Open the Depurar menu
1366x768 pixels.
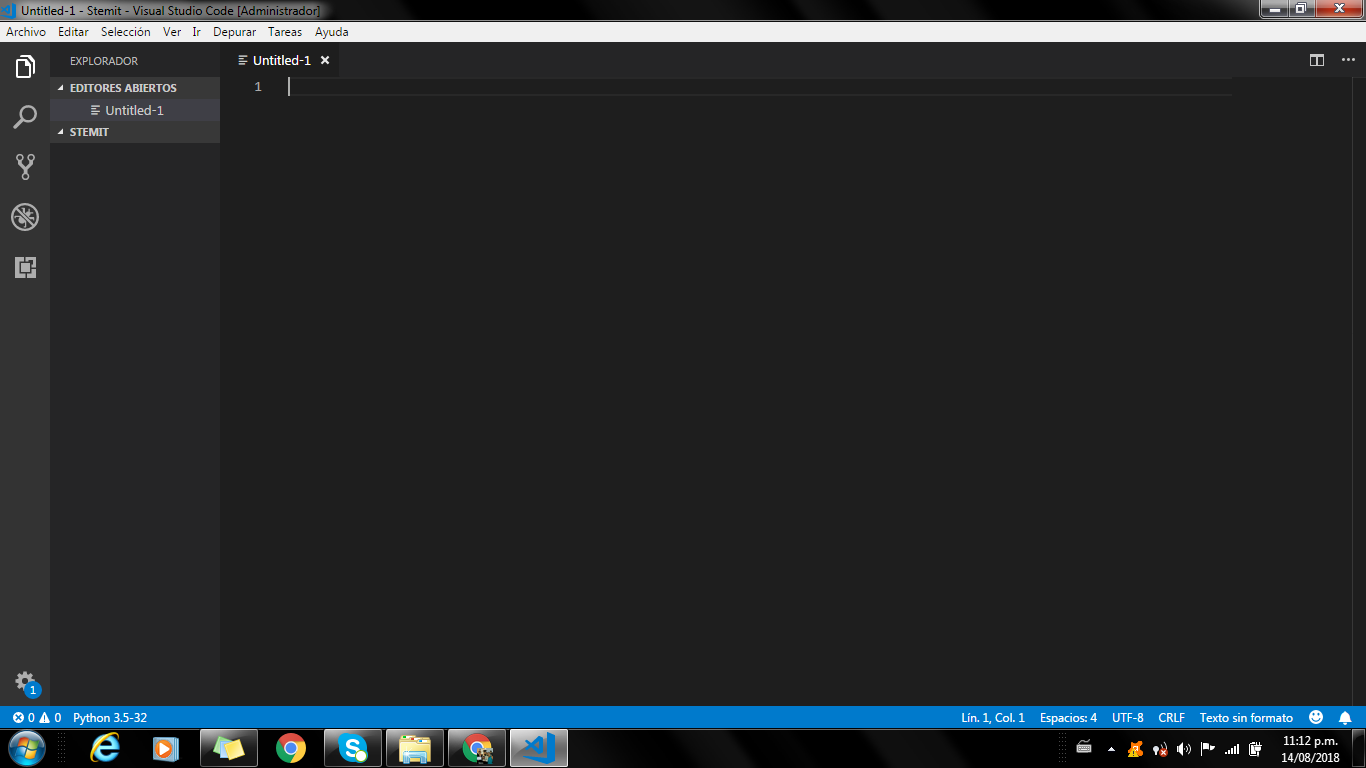click(235, 32)
